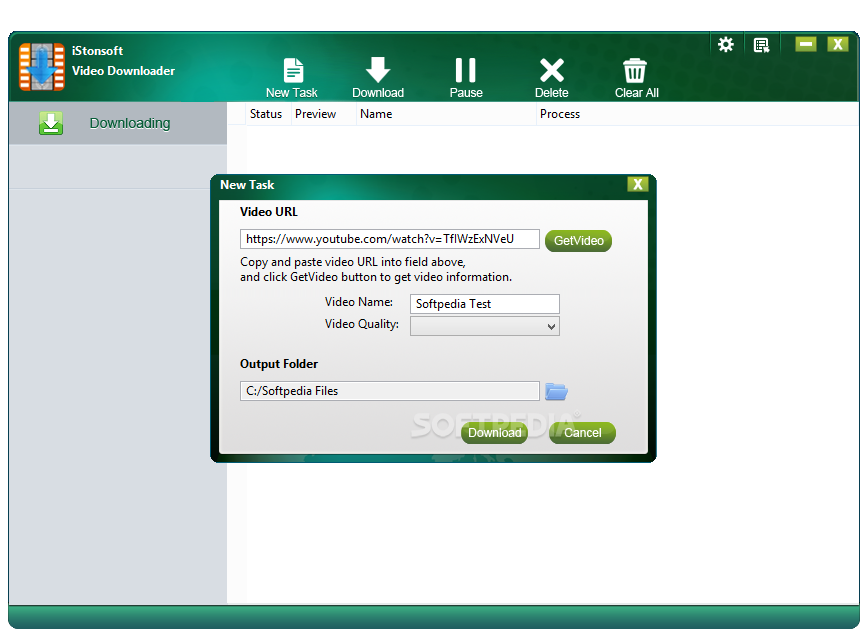Close the New Task dialog
This screenshot has width=868, height=637.
coord(638,184)
